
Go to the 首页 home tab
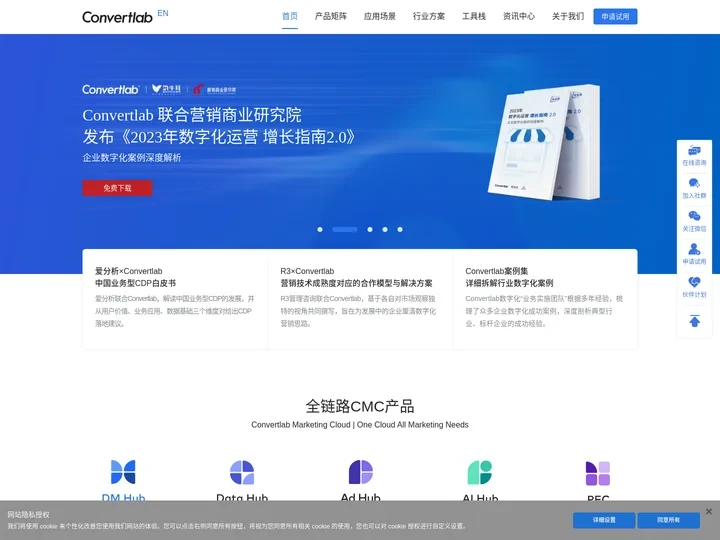(290, 17)
